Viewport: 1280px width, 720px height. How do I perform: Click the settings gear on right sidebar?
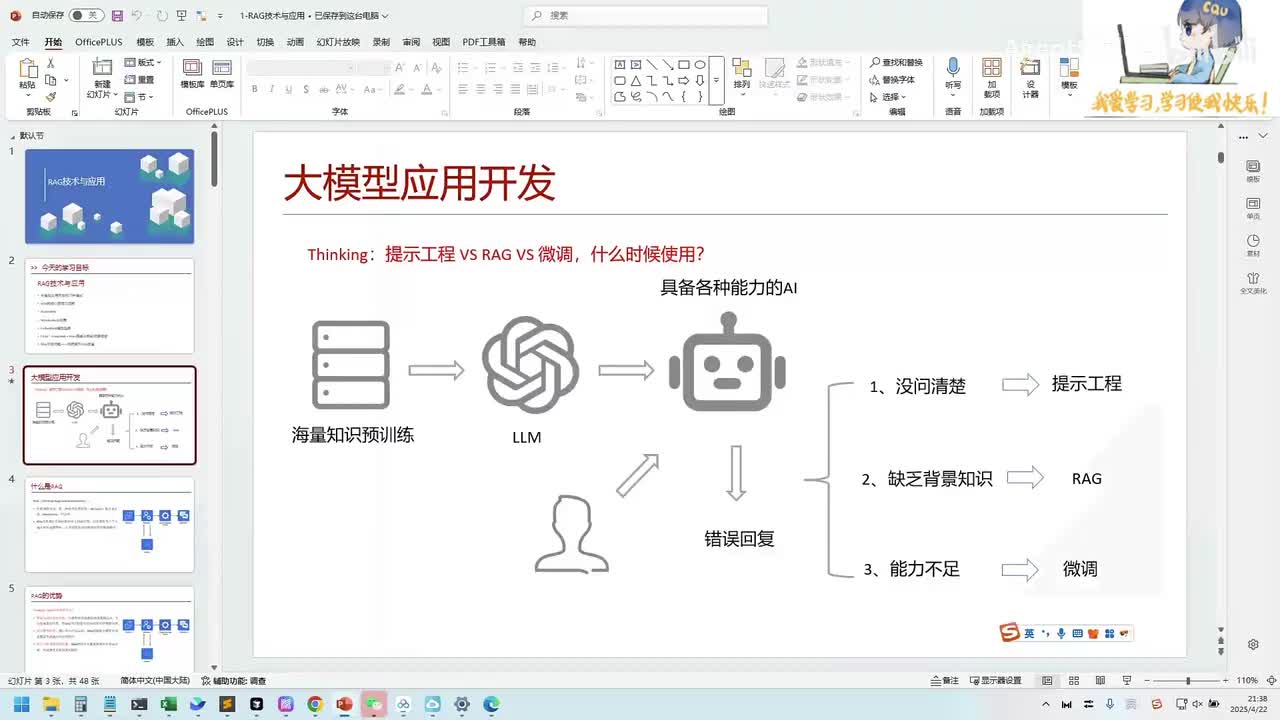click(x=1254, y=645)
